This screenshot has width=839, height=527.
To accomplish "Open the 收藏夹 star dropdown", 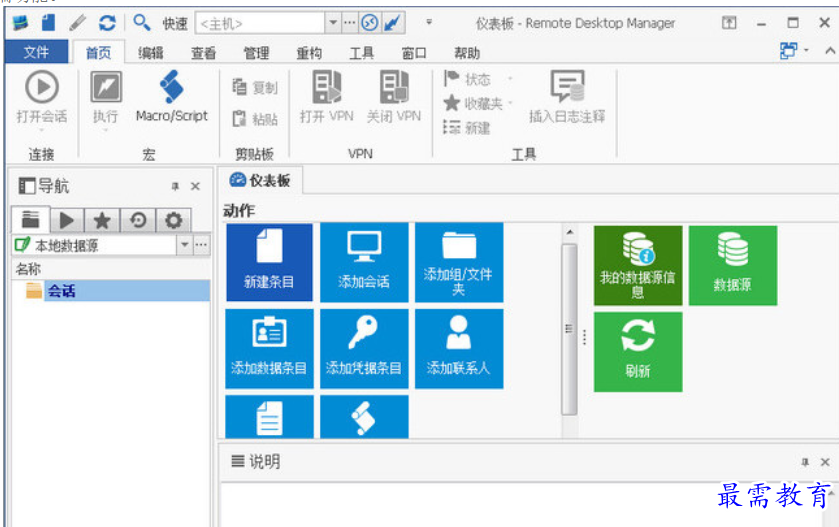I will (476, 103).
